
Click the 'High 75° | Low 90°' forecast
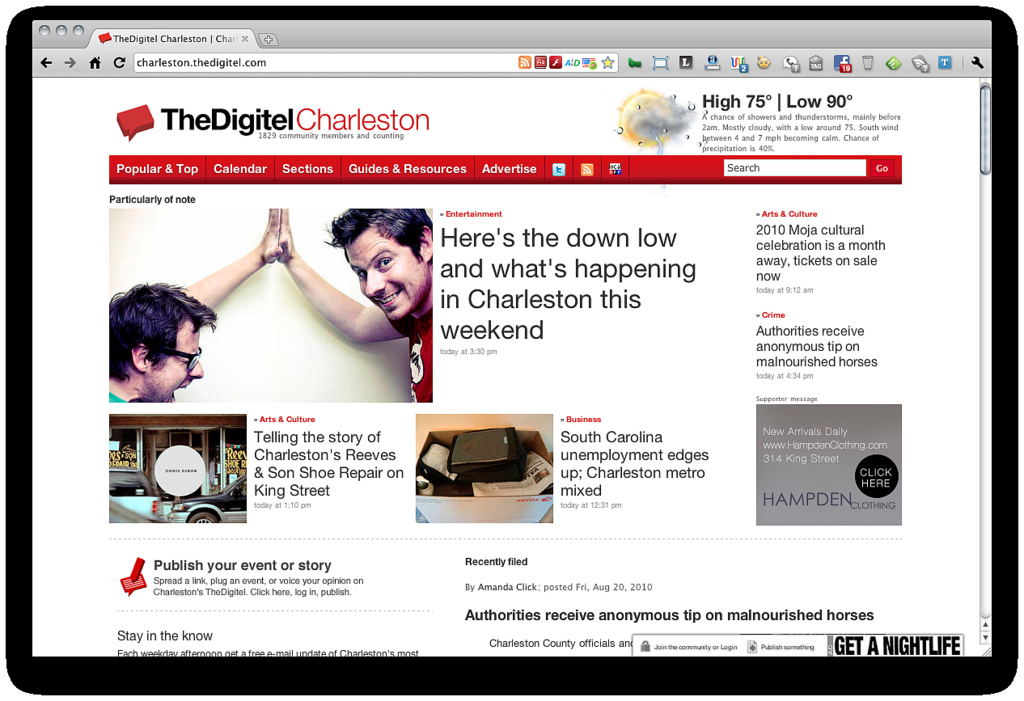click(x=777, y=101)
